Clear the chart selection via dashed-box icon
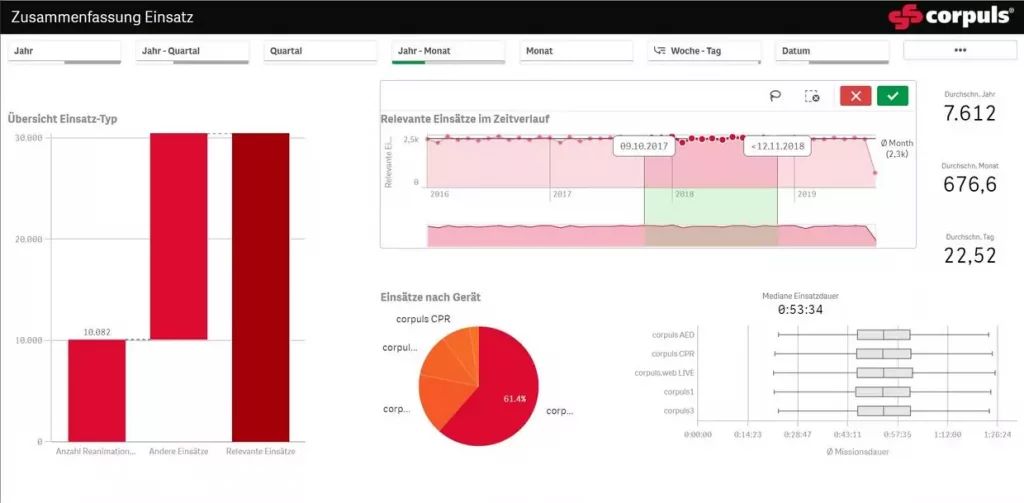Screen dimensions: 1024x503 coord(812,96)
